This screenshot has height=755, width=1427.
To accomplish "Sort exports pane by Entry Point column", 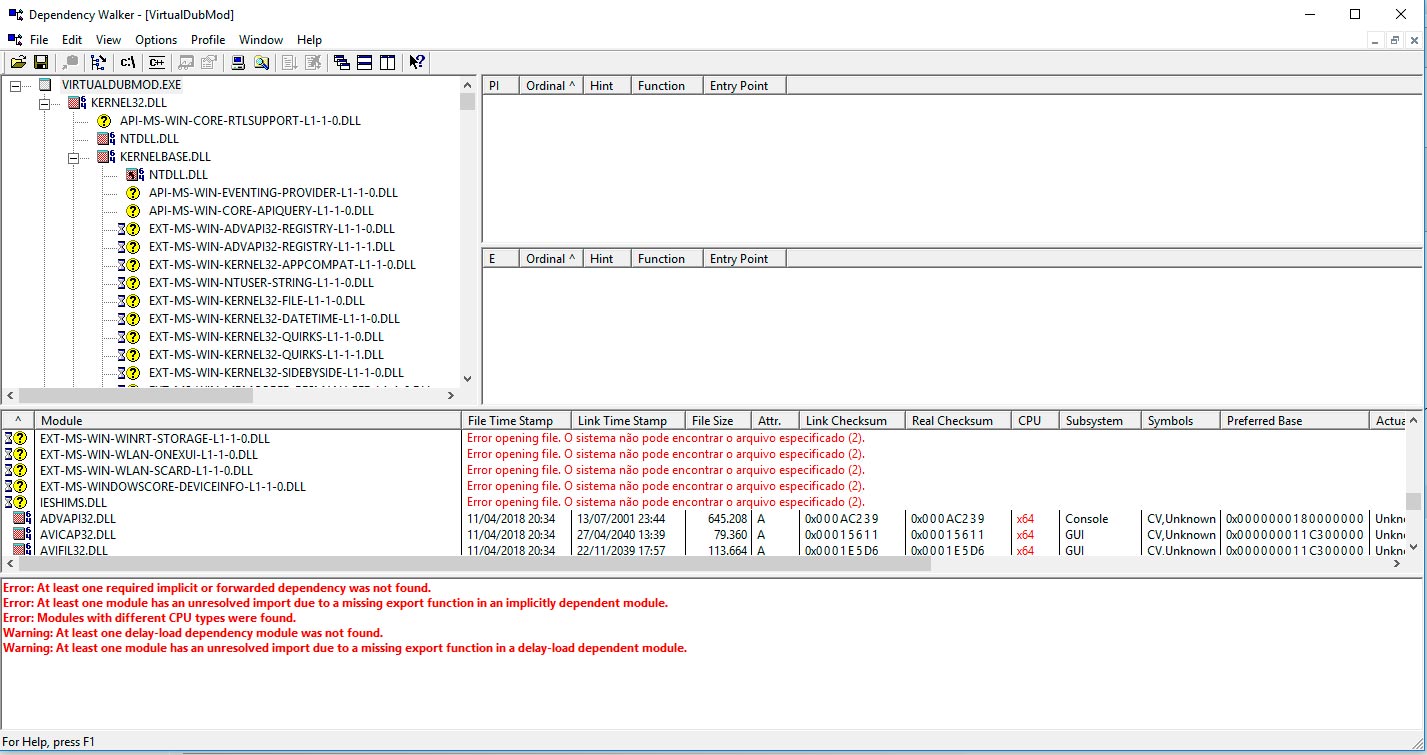I will click(x=744, y=259).
